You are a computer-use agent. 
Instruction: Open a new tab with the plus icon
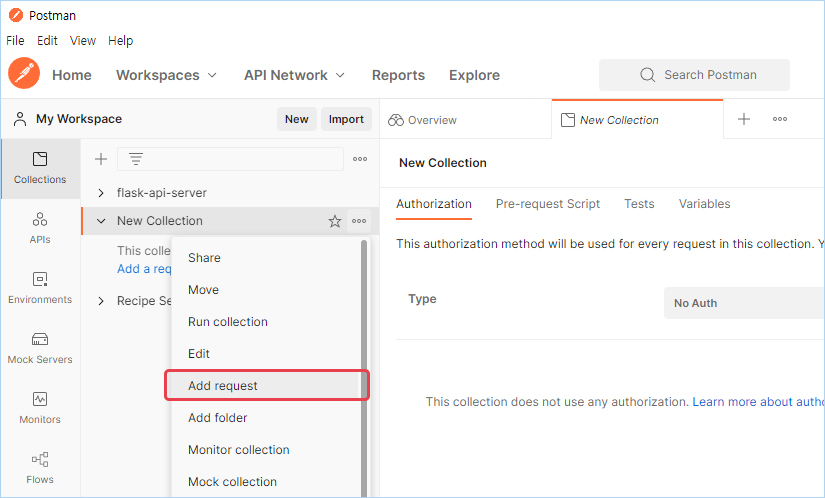coord(743,119)
